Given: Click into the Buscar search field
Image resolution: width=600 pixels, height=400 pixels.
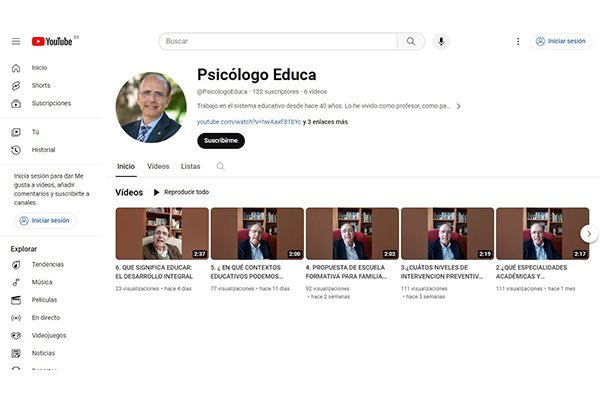Looking at the screenshot, I should [278, 41].
